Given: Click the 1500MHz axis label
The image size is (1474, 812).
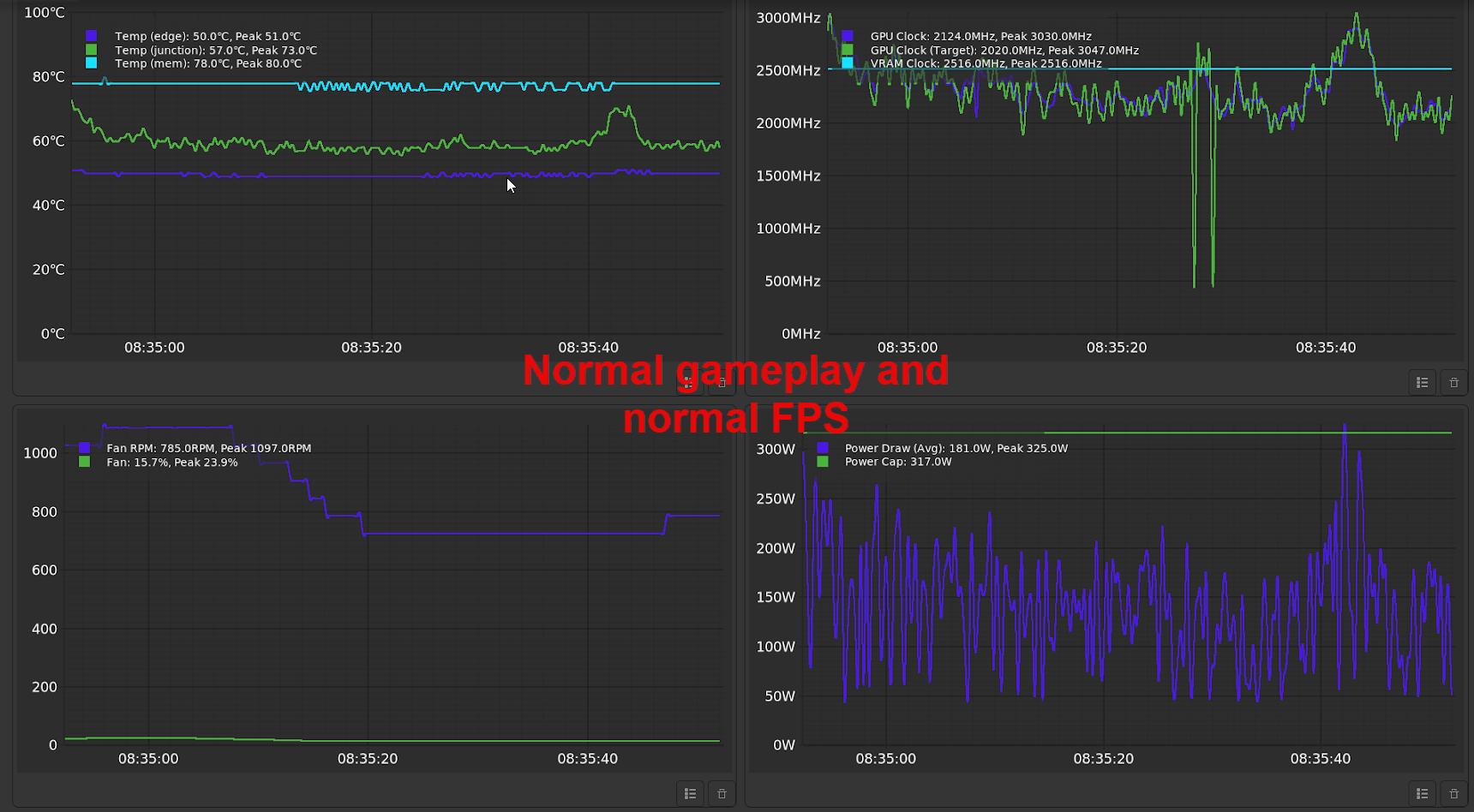Looking at the screenshot, I should [788, 176].
